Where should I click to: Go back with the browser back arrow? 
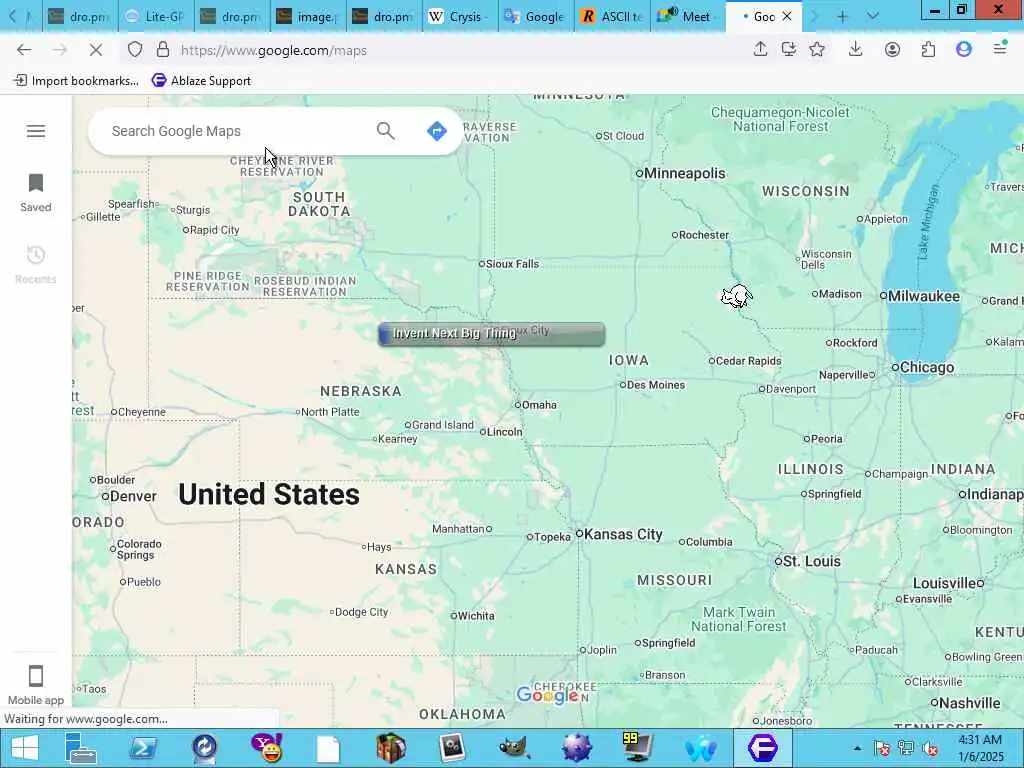coord(24,50)
